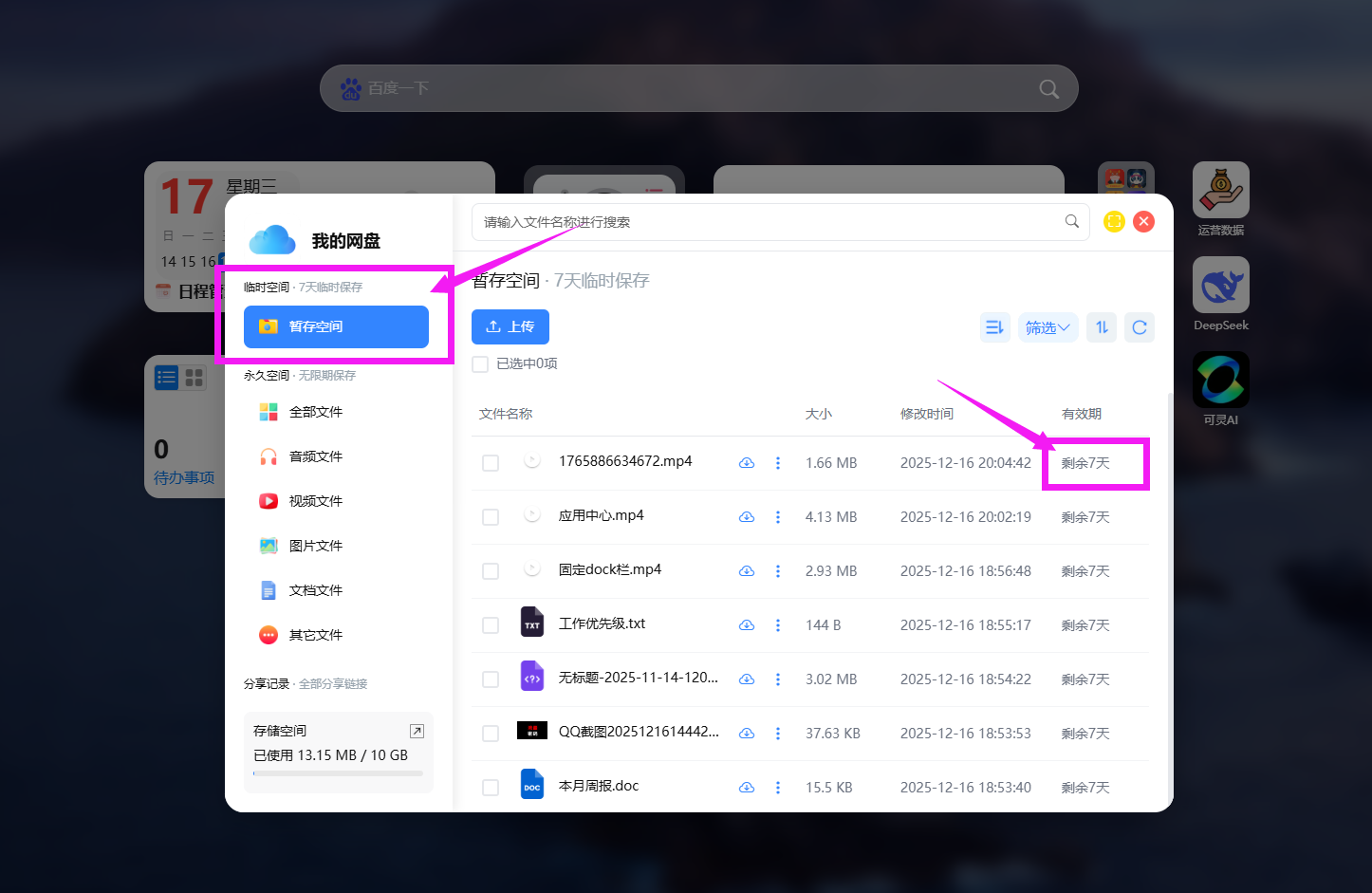Screen dimensions: 1372x893
Task: Select the 暂存空间 sidebar button
Action: pyautogui.click(x=336, y=326)
